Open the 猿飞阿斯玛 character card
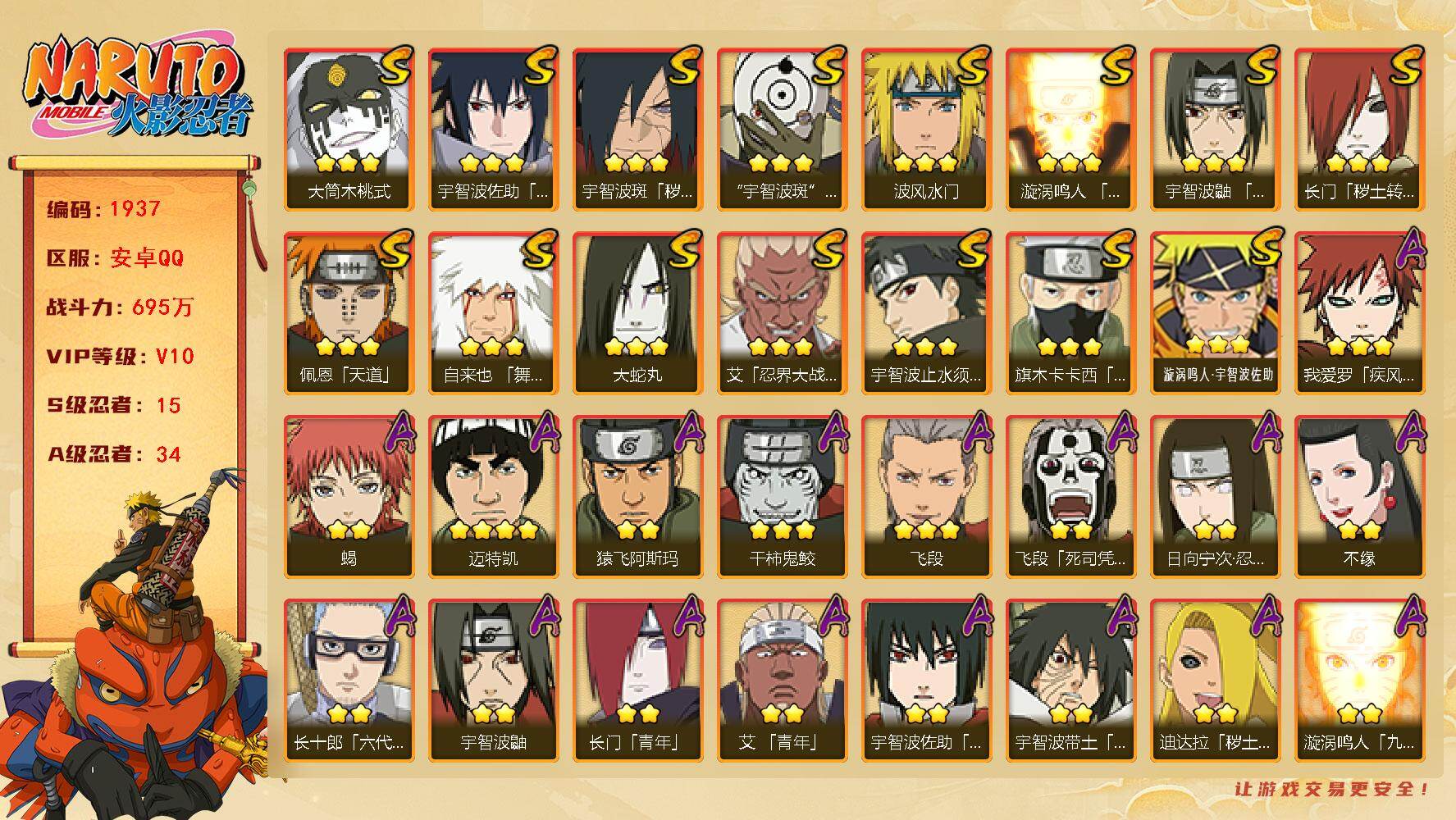 pyautogui.click(x=637, y=497)
